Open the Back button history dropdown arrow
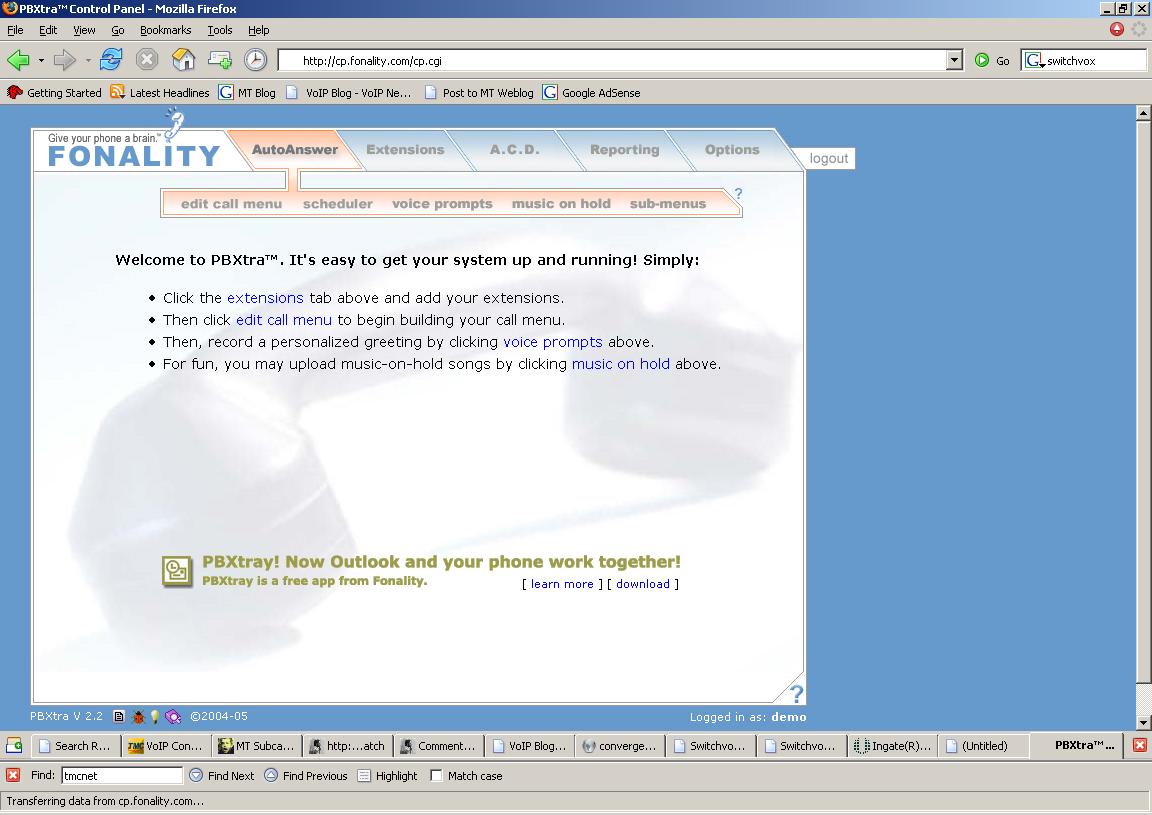This screenshot has height=815, width=1152. [x=41, y=61]
